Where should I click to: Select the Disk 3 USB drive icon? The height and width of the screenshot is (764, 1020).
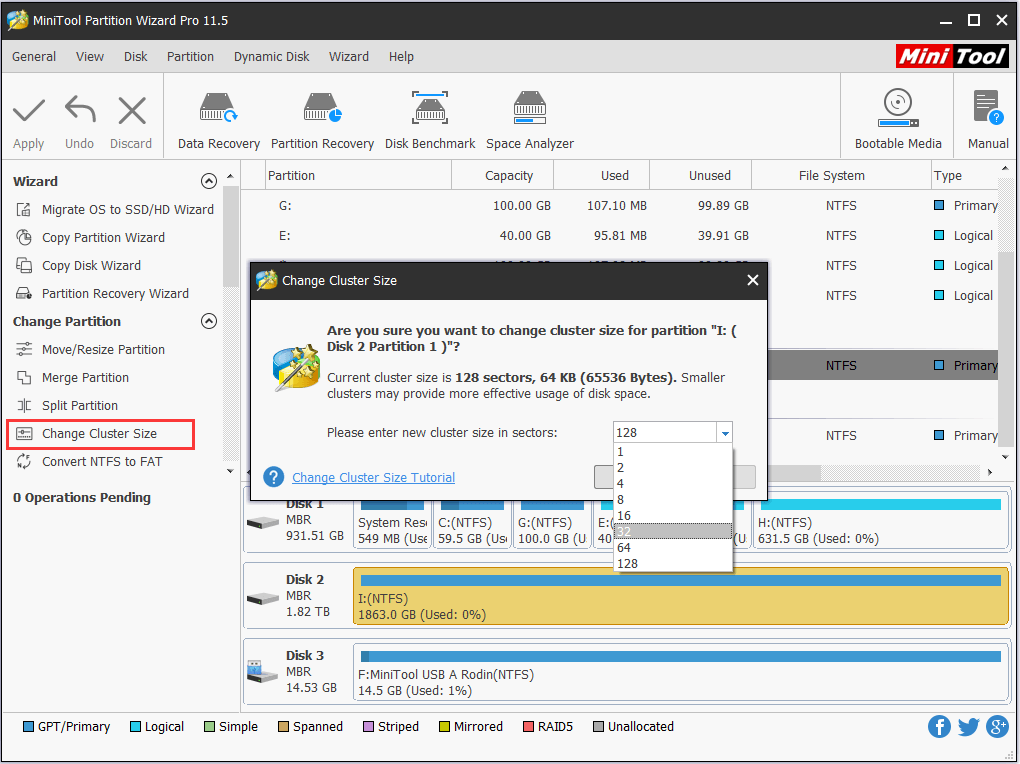[x=263, y=672]
